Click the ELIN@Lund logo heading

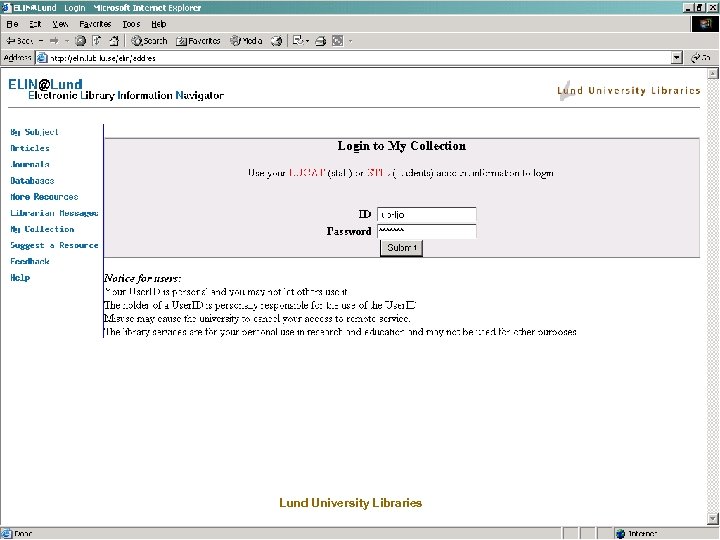45,84
